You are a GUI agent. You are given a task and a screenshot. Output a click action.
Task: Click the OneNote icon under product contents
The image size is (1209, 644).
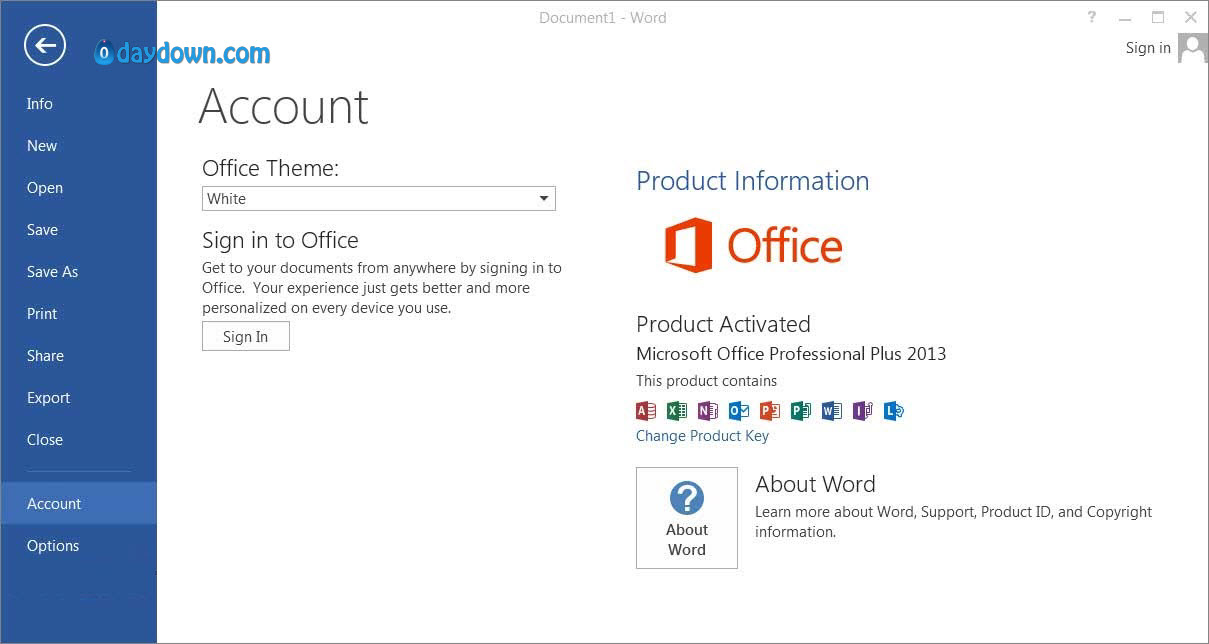click(708, 410)
